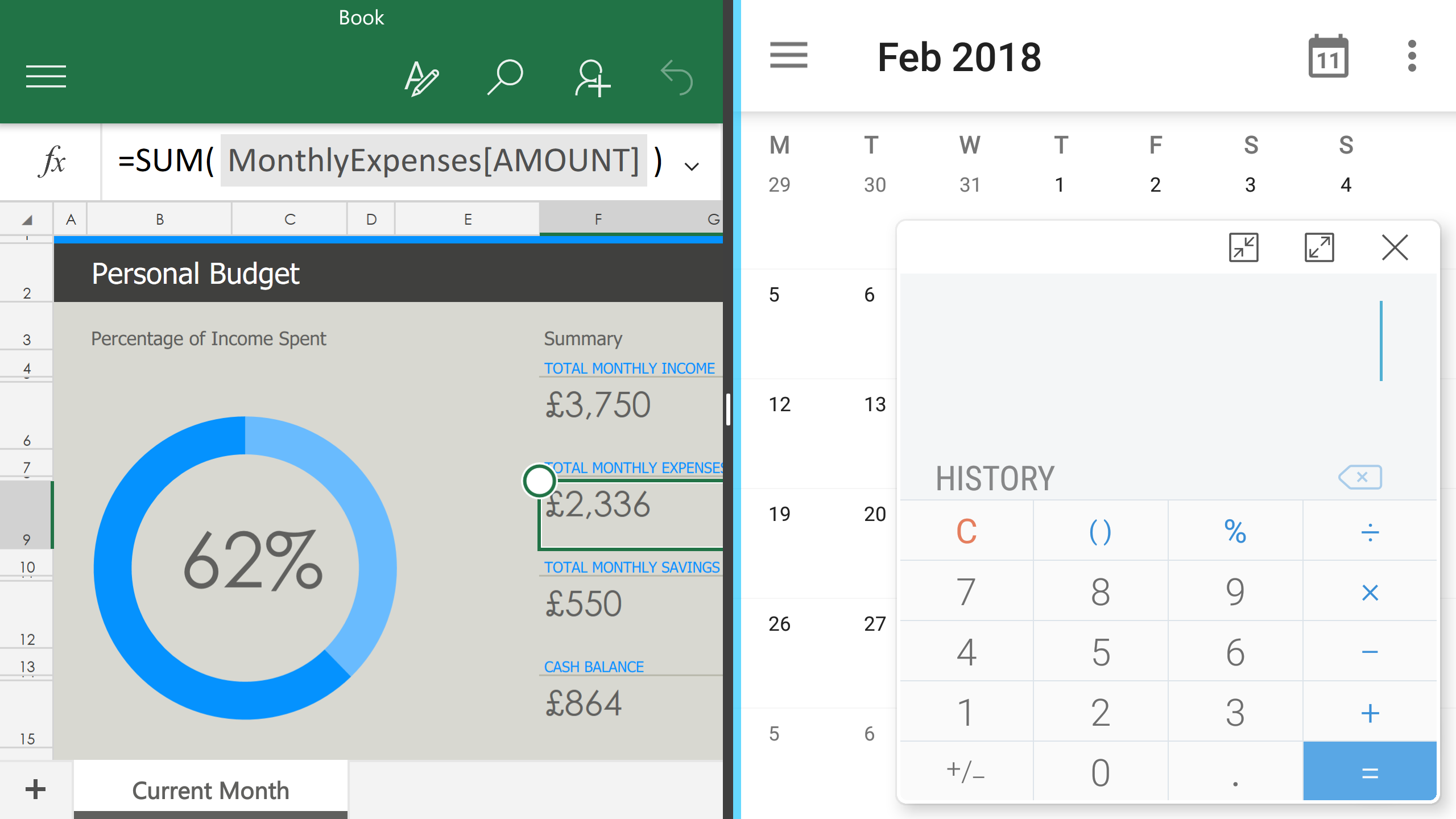Open calculator HISTORY
The image size is (1456, 819).
pos(995,478)
